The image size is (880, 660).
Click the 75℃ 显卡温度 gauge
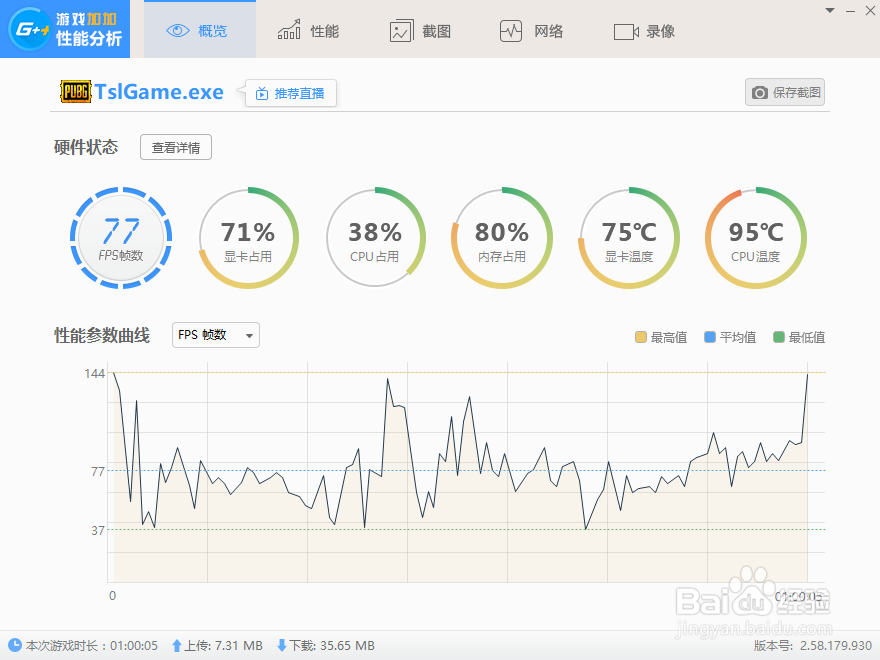tap(629, 237)
